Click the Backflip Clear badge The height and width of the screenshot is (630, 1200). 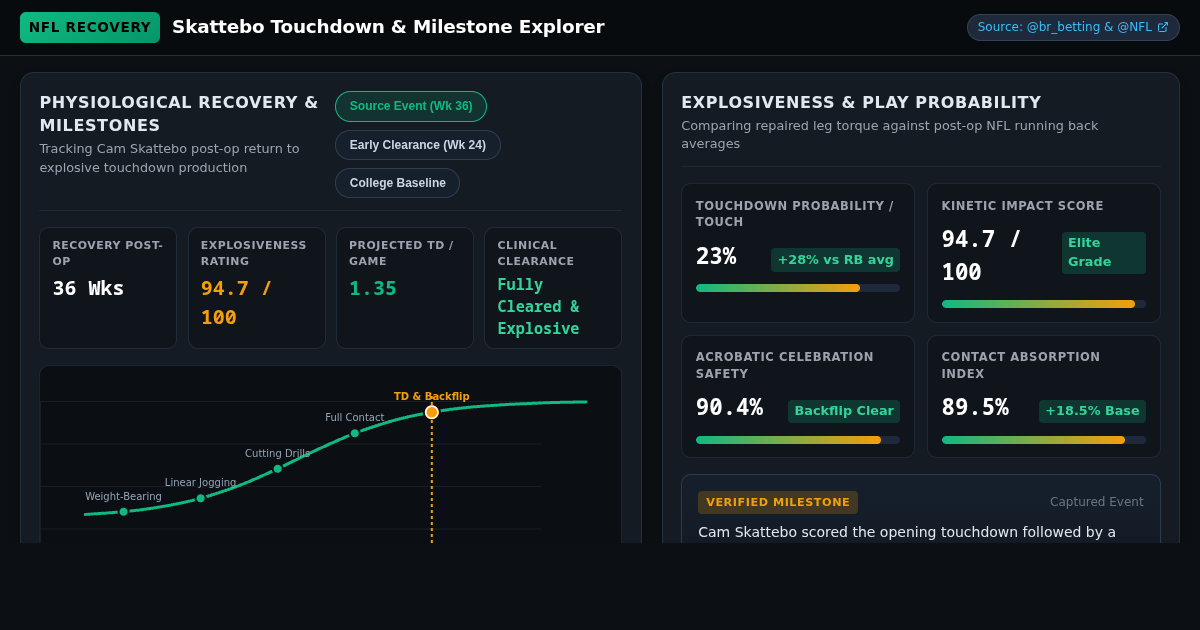tap(844, 411)
